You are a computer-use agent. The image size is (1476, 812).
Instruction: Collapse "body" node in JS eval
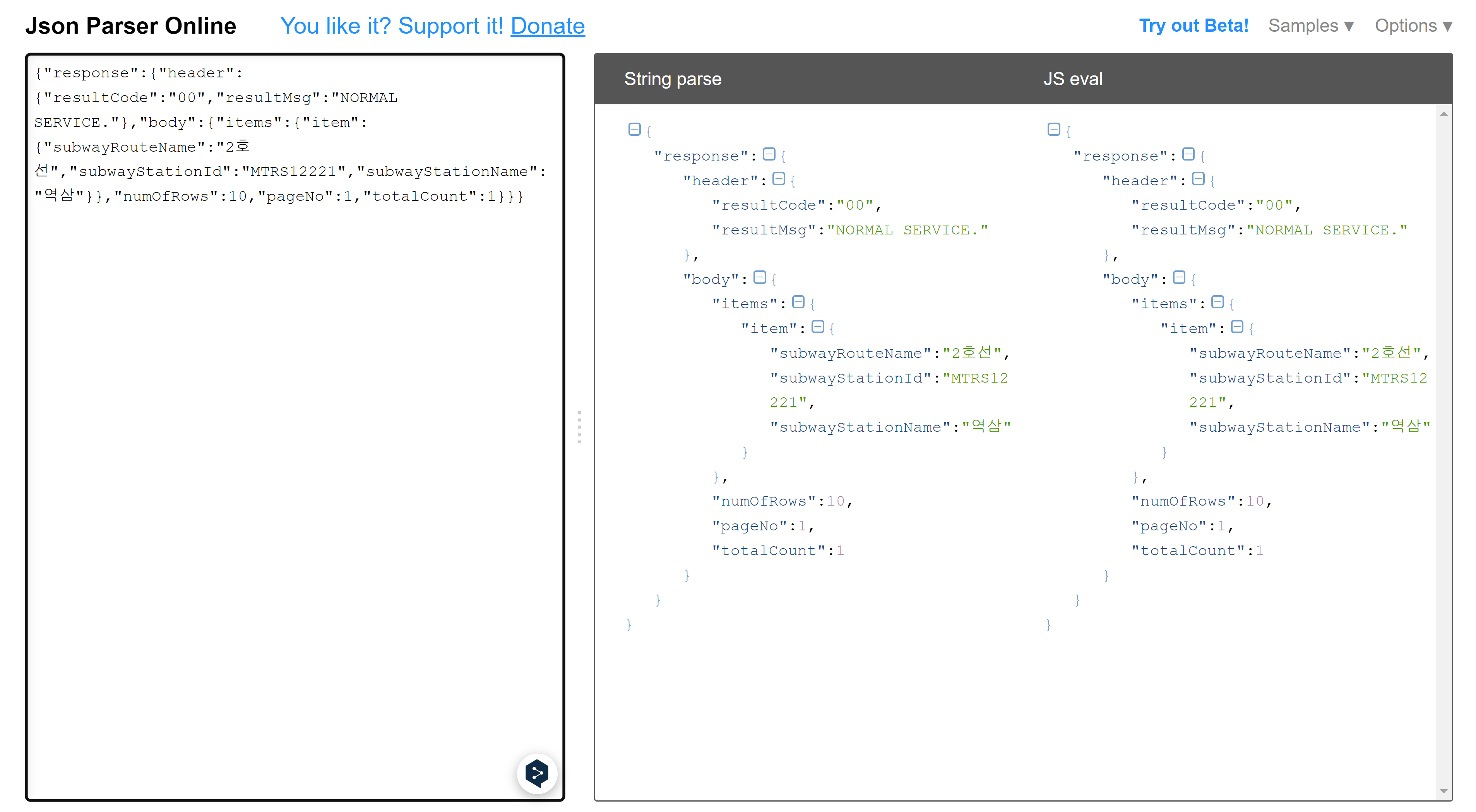[x=1179, y=278]
